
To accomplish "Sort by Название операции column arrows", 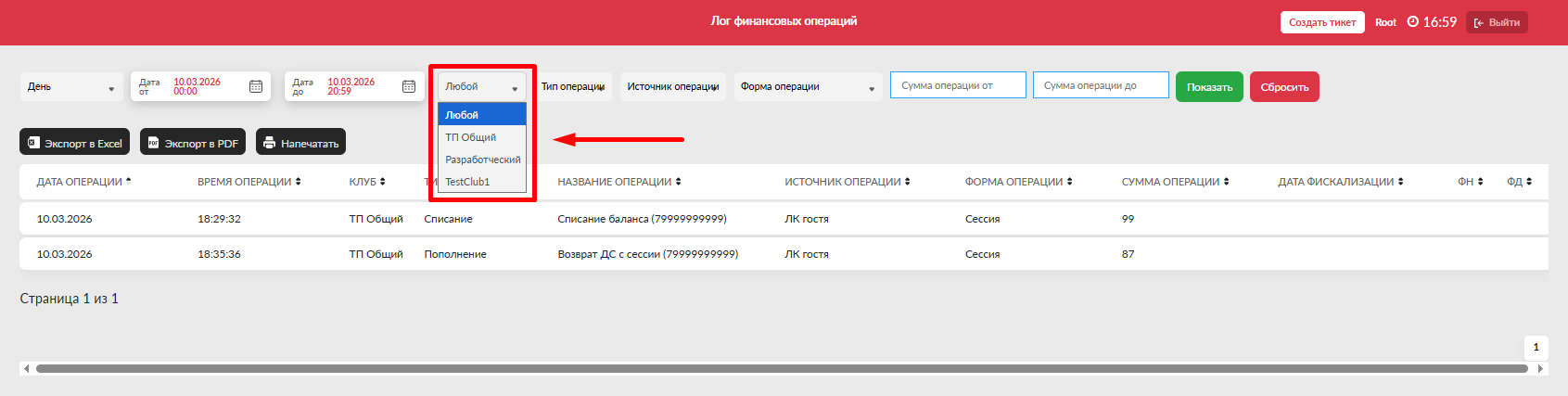I will (678, 182).
